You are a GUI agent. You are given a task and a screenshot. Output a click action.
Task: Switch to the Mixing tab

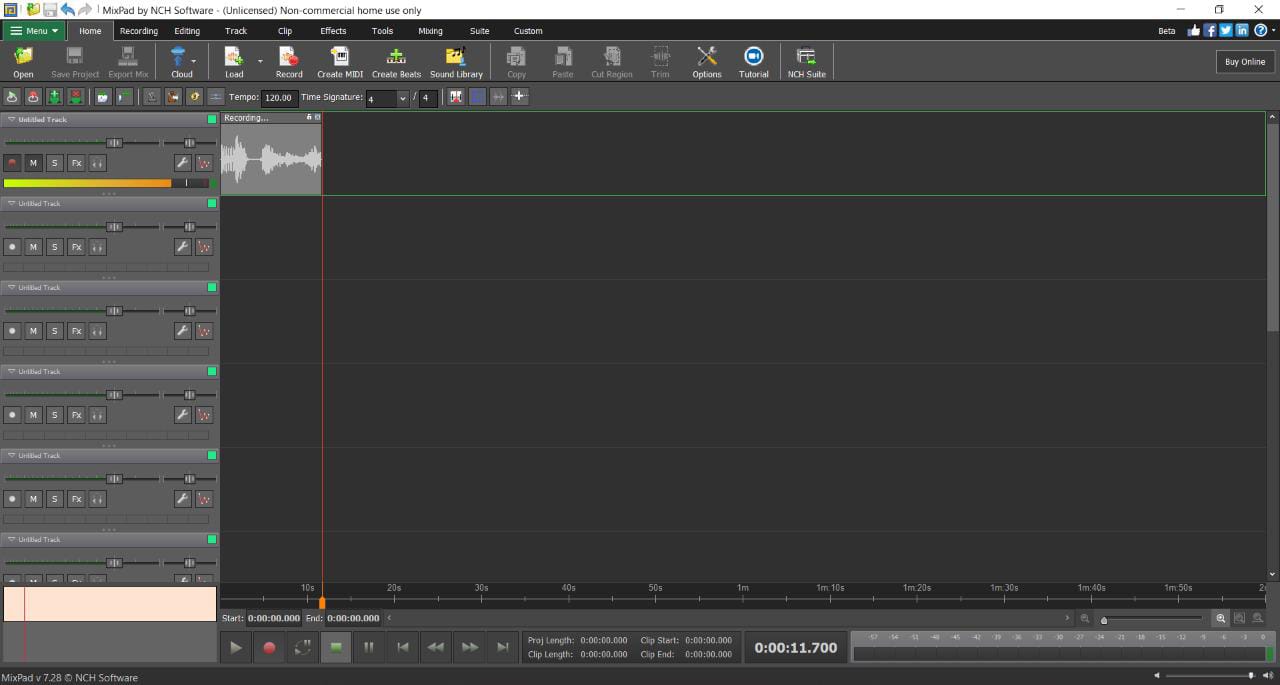point(430,31)
